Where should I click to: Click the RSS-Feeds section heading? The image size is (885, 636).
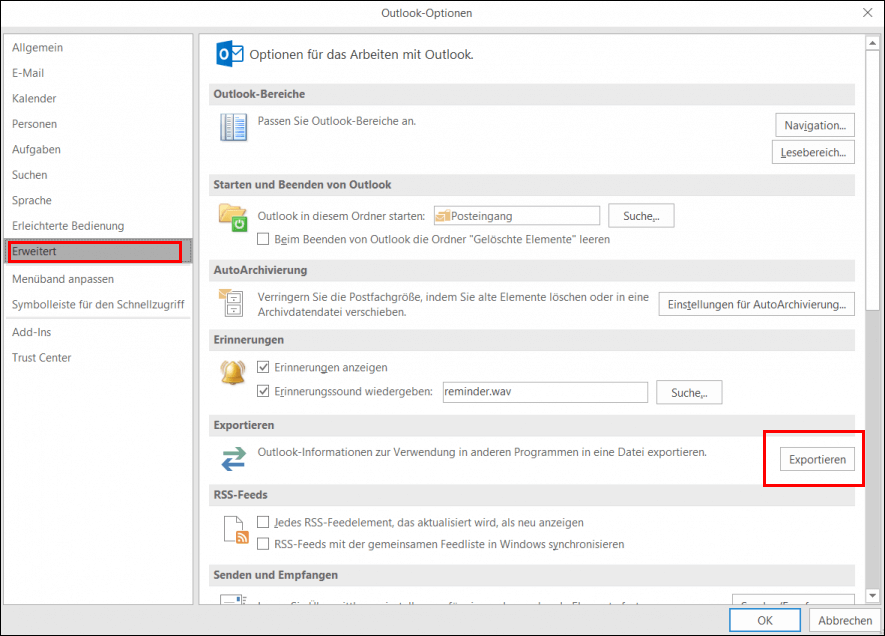[240, 494]
